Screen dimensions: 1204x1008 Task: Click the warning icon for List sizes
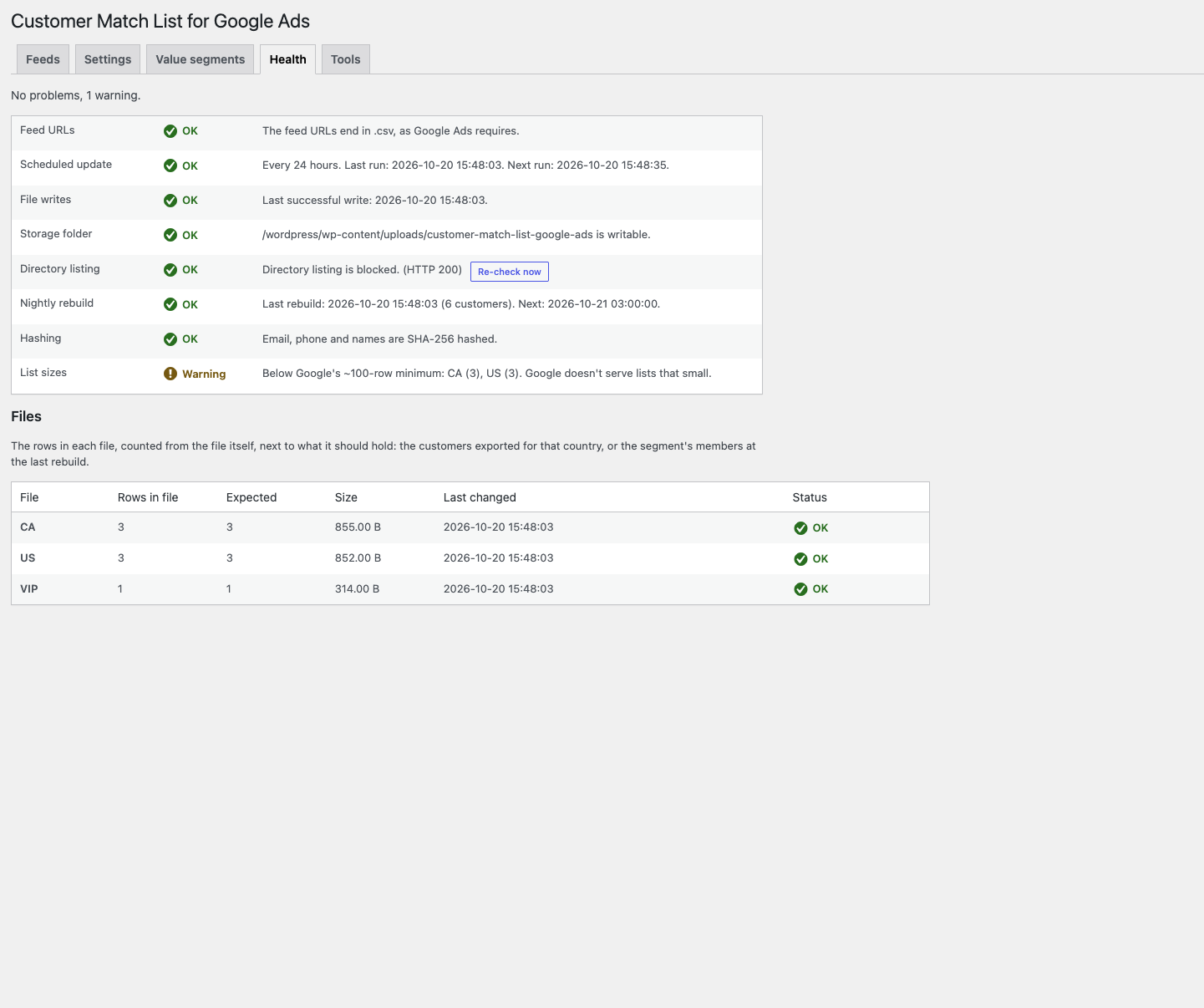(x=170, y=374)
